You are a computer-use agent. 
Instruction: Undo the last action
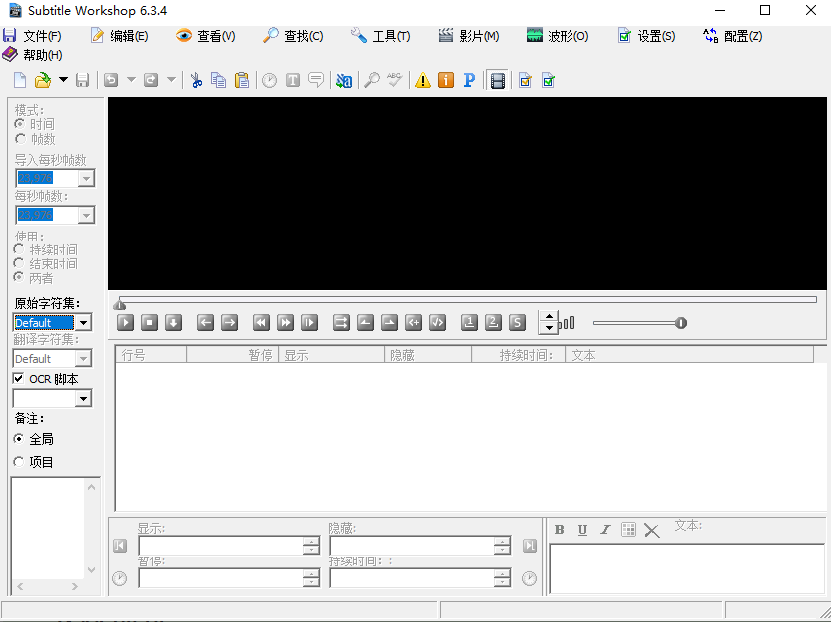point(110,80)
